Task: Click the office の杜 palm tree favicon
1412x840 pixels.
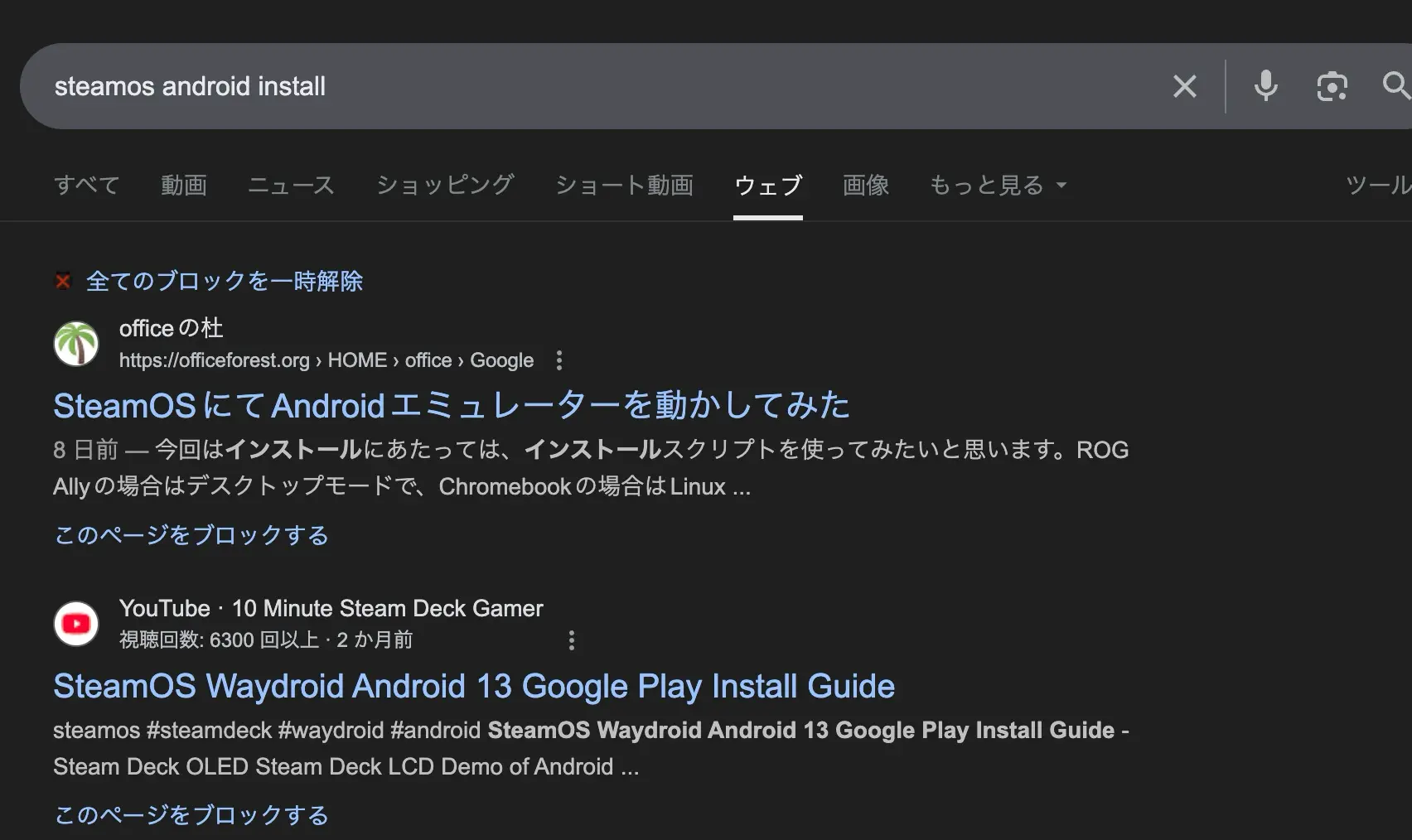Action: coord(76,344)
